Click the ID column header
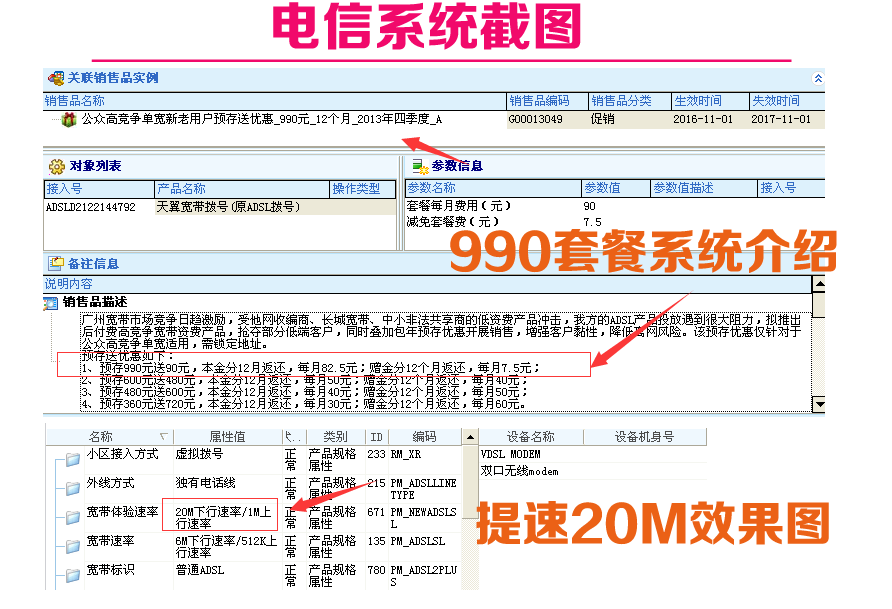892x609 pixels. coord(377,437)
